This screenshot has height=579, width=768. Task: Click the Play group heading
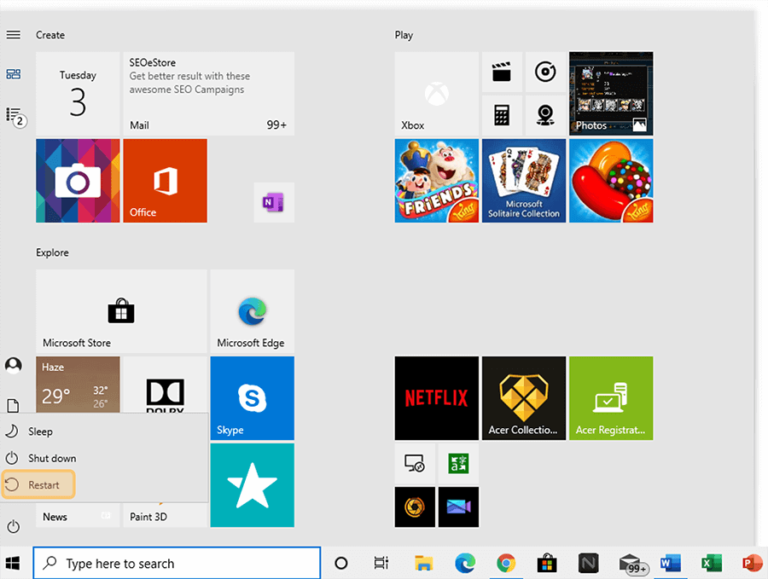[404, 35]
